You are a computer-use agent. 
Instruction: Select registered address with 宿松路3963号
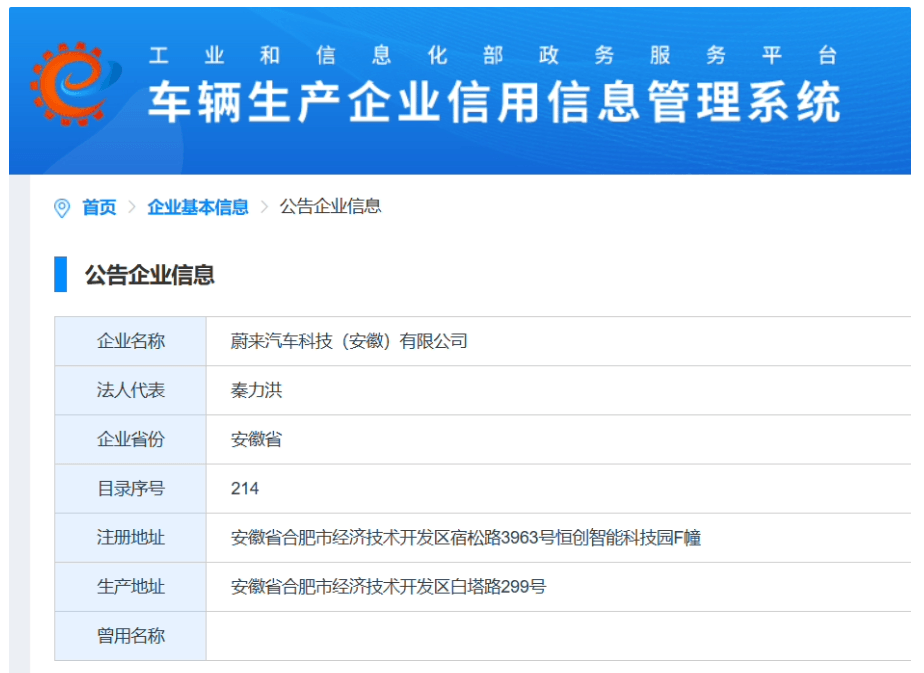coord(466,538)
